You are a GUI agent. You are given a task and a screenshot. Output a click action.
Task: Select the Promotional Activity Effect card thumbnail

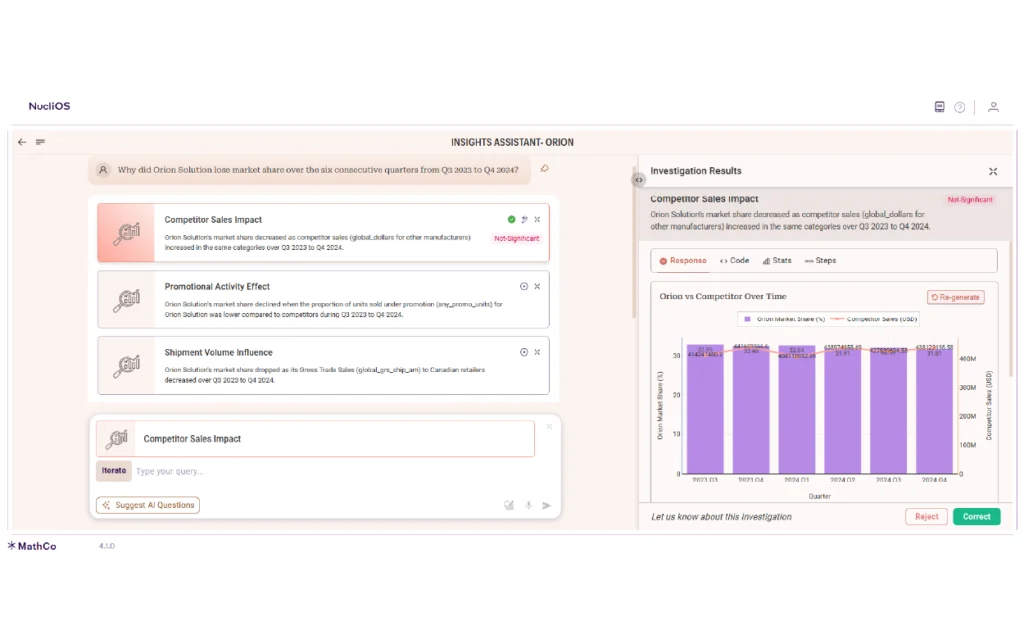[126, 300]
